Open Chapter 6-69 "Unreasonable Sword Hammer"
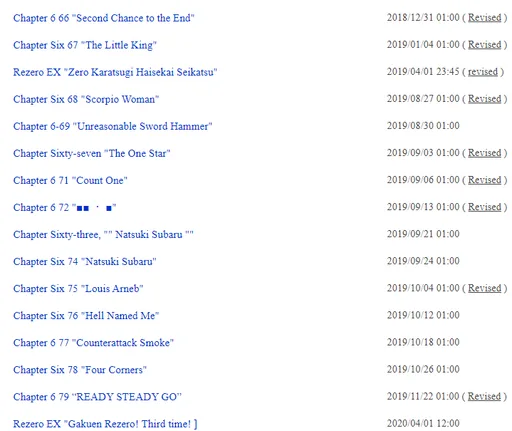Viewport: 512px width, 431px height. pos(113,126)
